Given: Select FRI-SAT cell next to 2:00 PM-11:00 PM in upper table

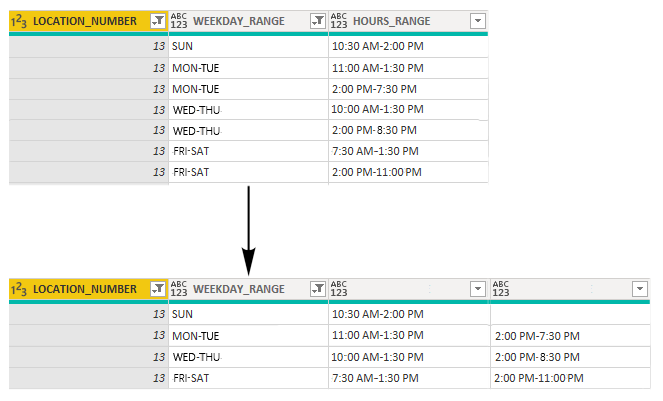Looking at the screenshot, I should [249, 172].
